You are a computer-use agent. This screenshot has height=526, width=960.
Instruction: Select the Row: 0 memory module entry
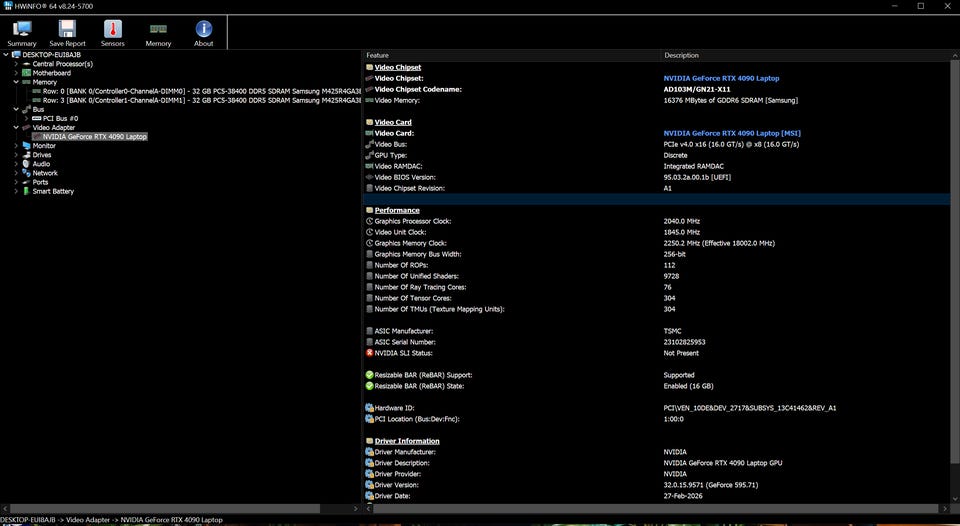(201, 91)
